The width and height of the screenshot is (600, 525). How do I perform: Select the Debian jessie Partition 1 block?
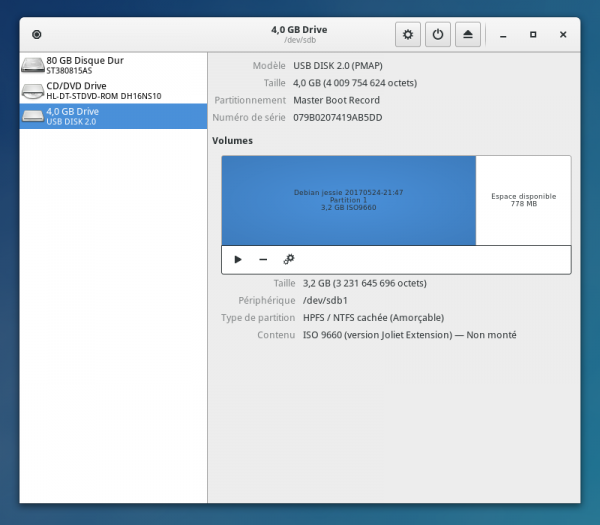pos(348,200)
